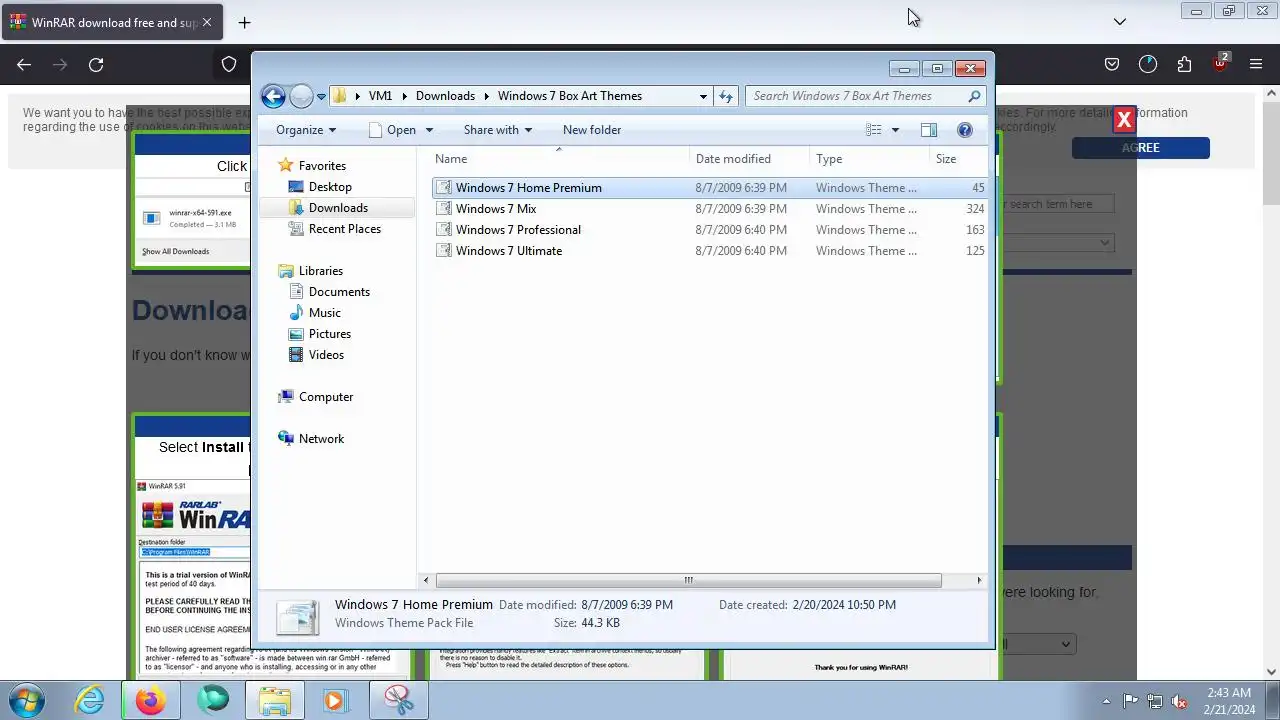Click the Snipping Tool taskbar icon

point(399,701)
